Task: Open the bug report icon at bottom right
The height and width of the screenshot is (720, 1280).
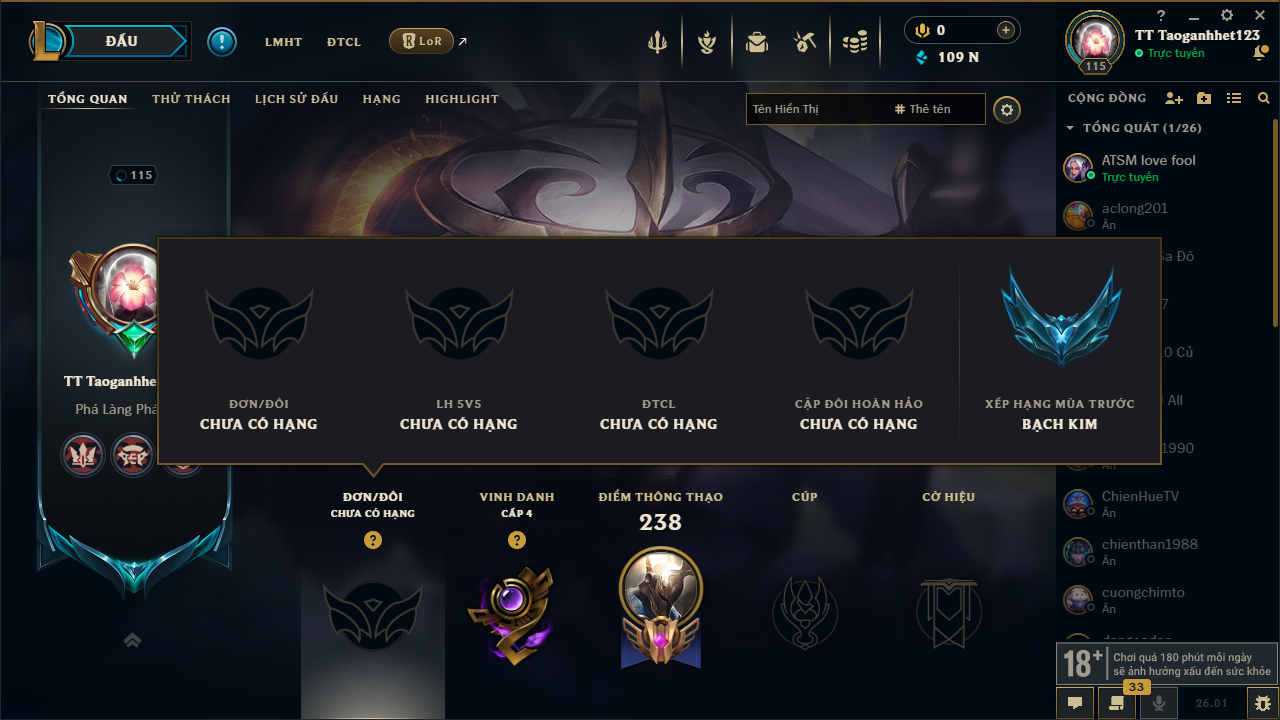Action: pos(1262,703)
